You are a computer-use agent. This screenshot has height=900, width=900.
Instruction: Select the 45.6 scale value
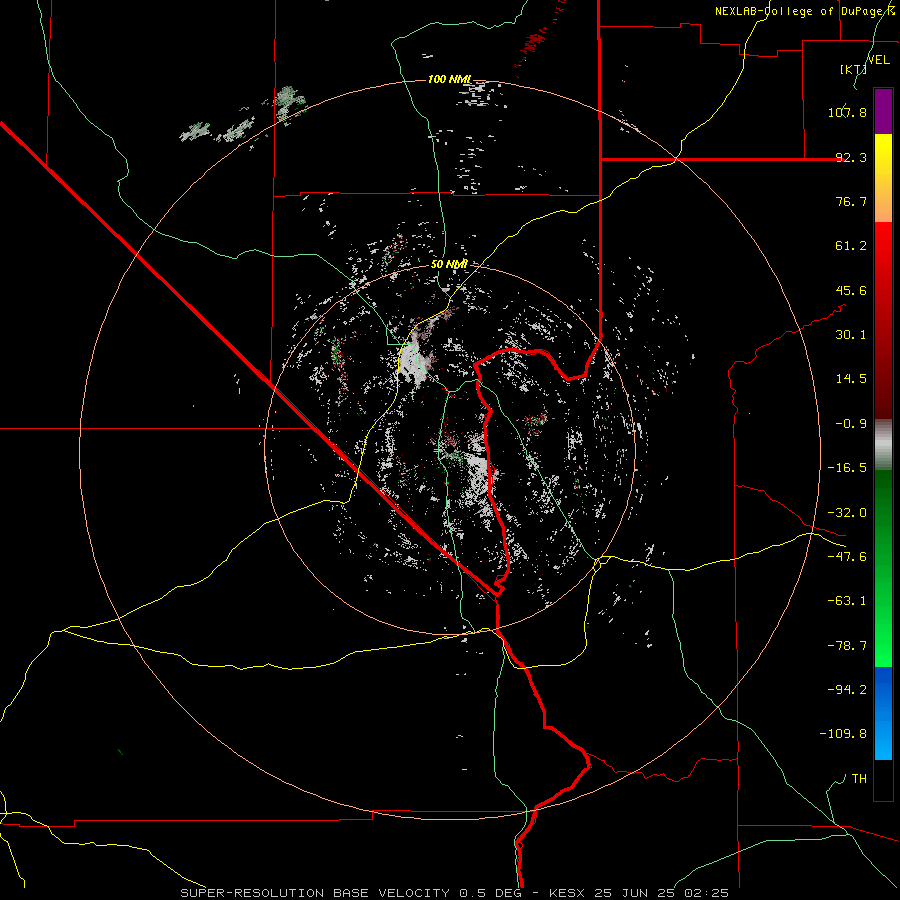click(851, 290)
